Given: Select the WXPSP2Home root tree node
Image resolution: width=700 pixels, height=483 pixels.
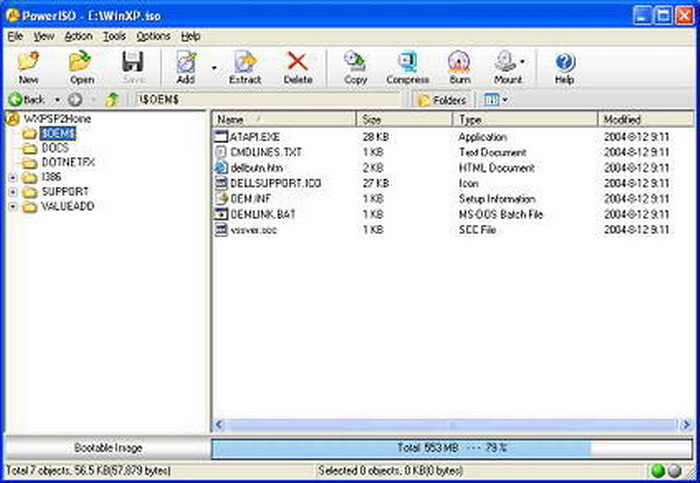Looking at the screenshot, I should pyautogui.click(x=57, y=119).
